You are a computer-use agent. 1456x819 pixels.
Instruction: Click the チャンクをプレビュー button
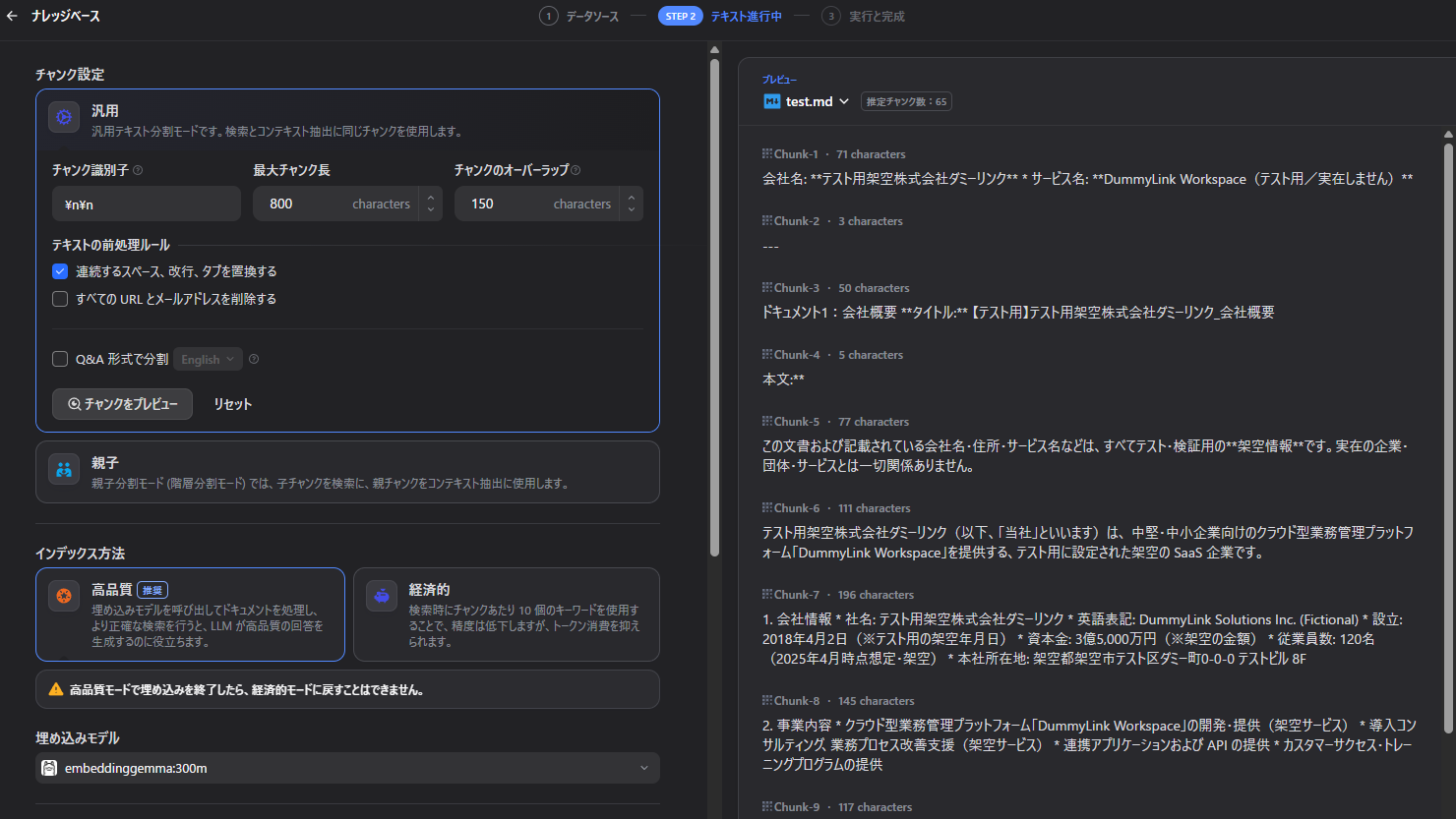coord(122,403)
